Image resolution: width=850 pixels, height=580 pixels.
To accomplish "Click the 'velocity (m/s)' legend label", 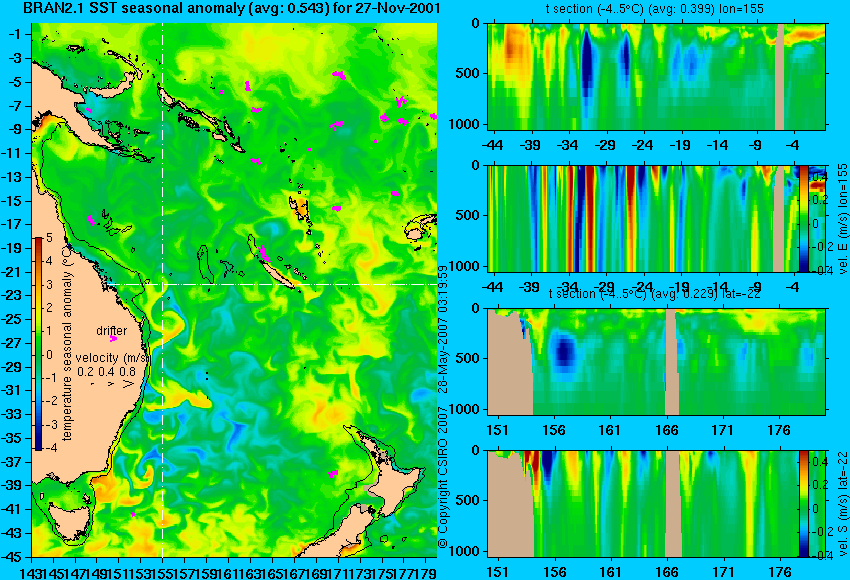I will pyautogui.click(x=112, y=358).
